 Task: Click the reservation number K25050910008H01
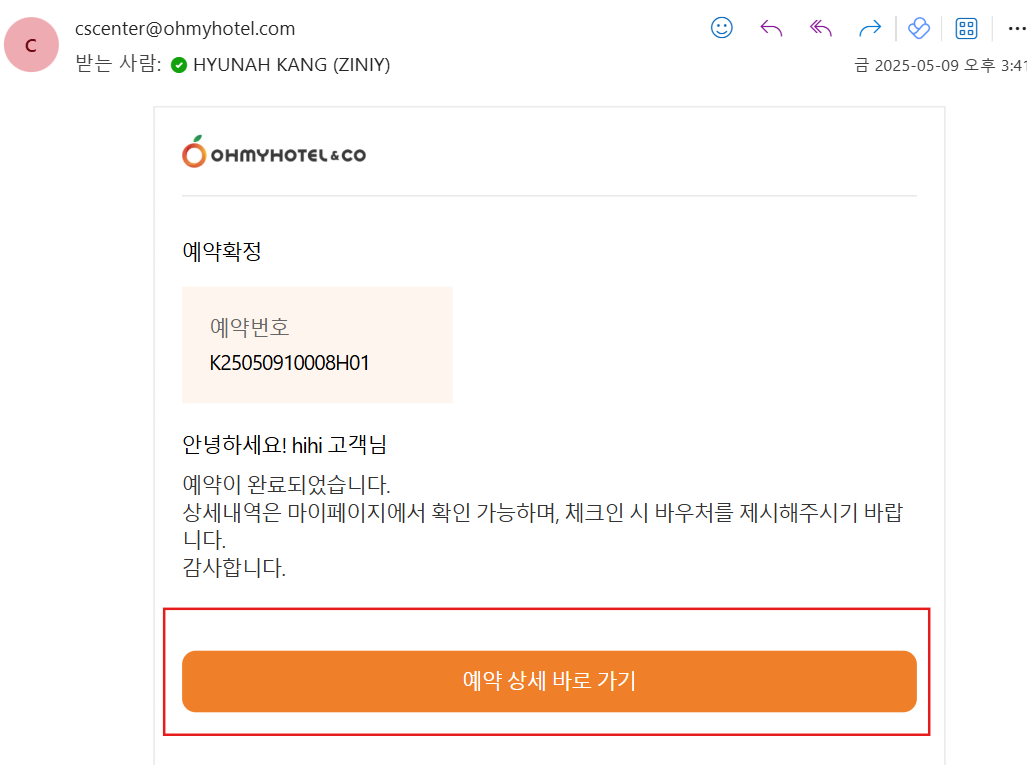click(289, 363)
